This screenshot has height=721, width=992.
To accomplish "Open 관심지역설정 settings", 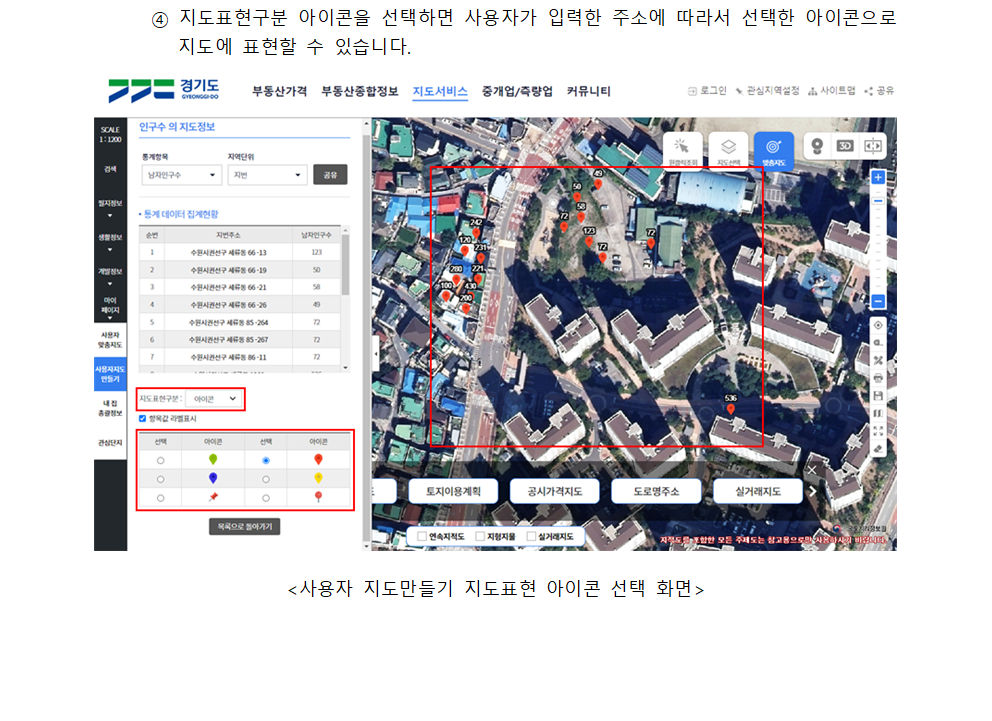I will [767, 91].
